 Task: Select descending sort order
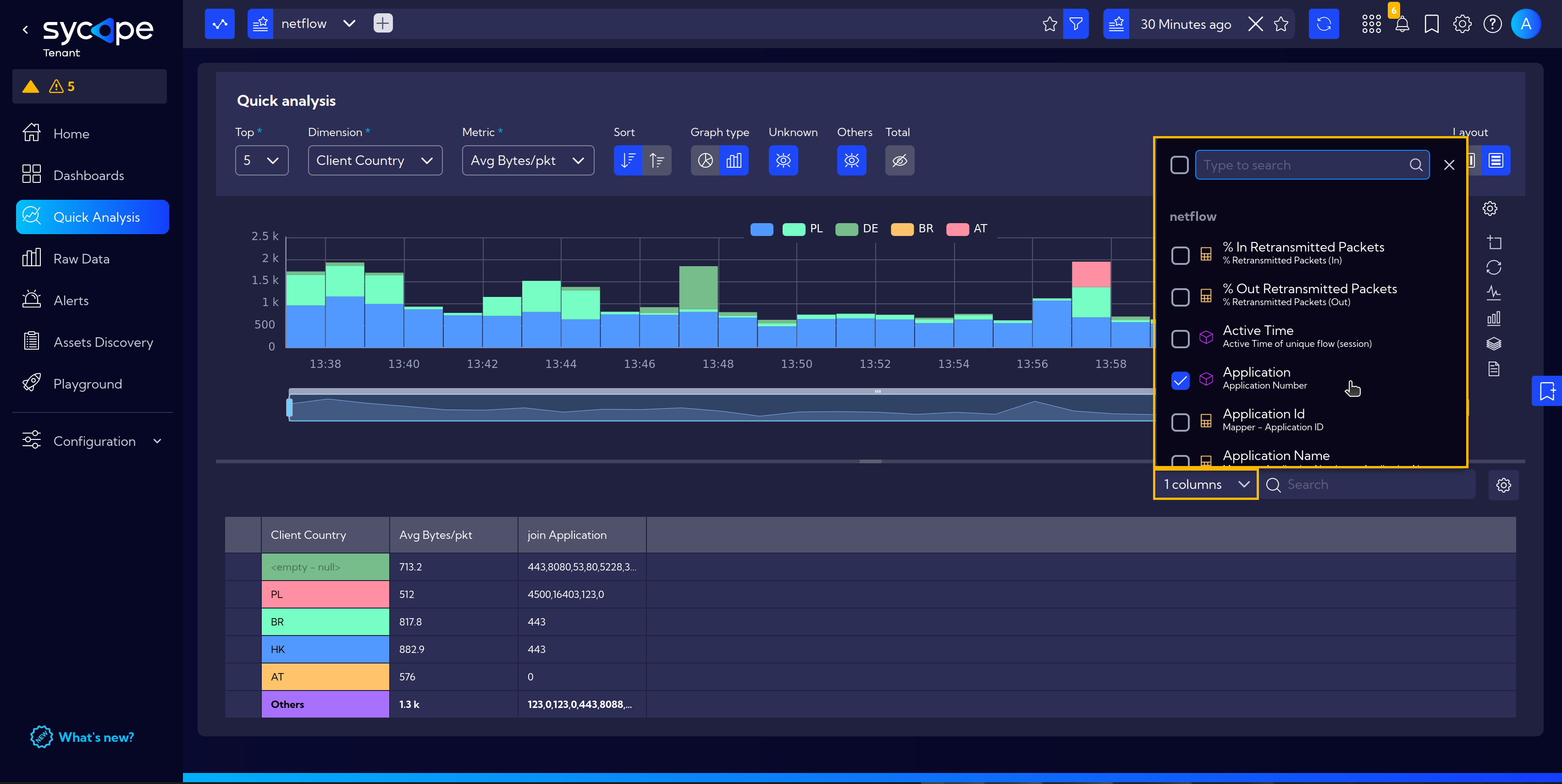[x=628, y=160]
